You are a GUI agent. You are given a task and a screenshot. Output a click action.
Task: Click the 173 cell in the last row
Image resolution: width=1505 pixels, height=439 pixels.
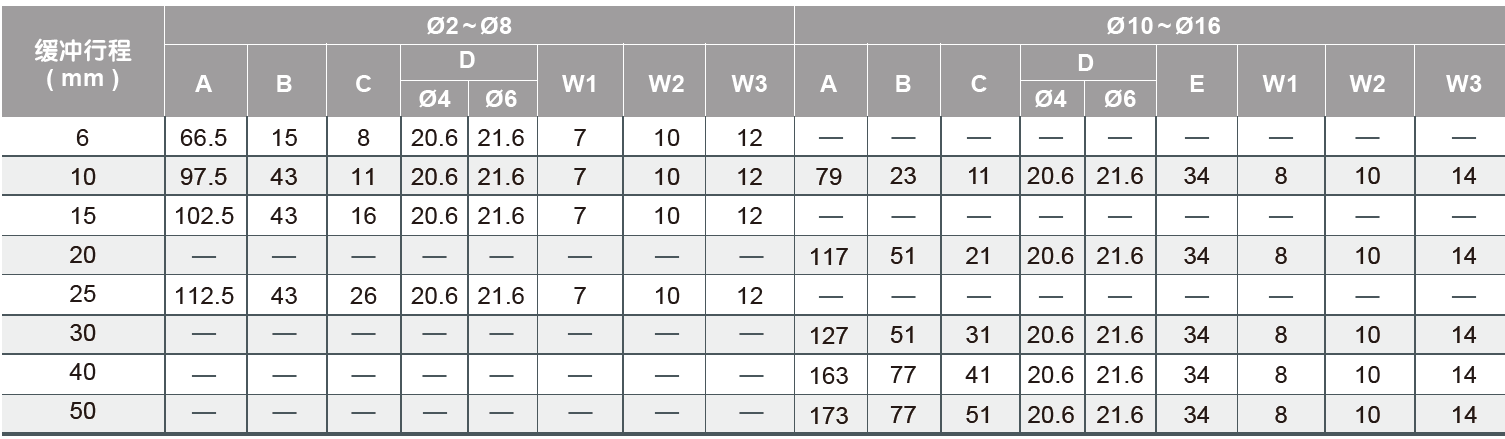(x=828, y=416)
